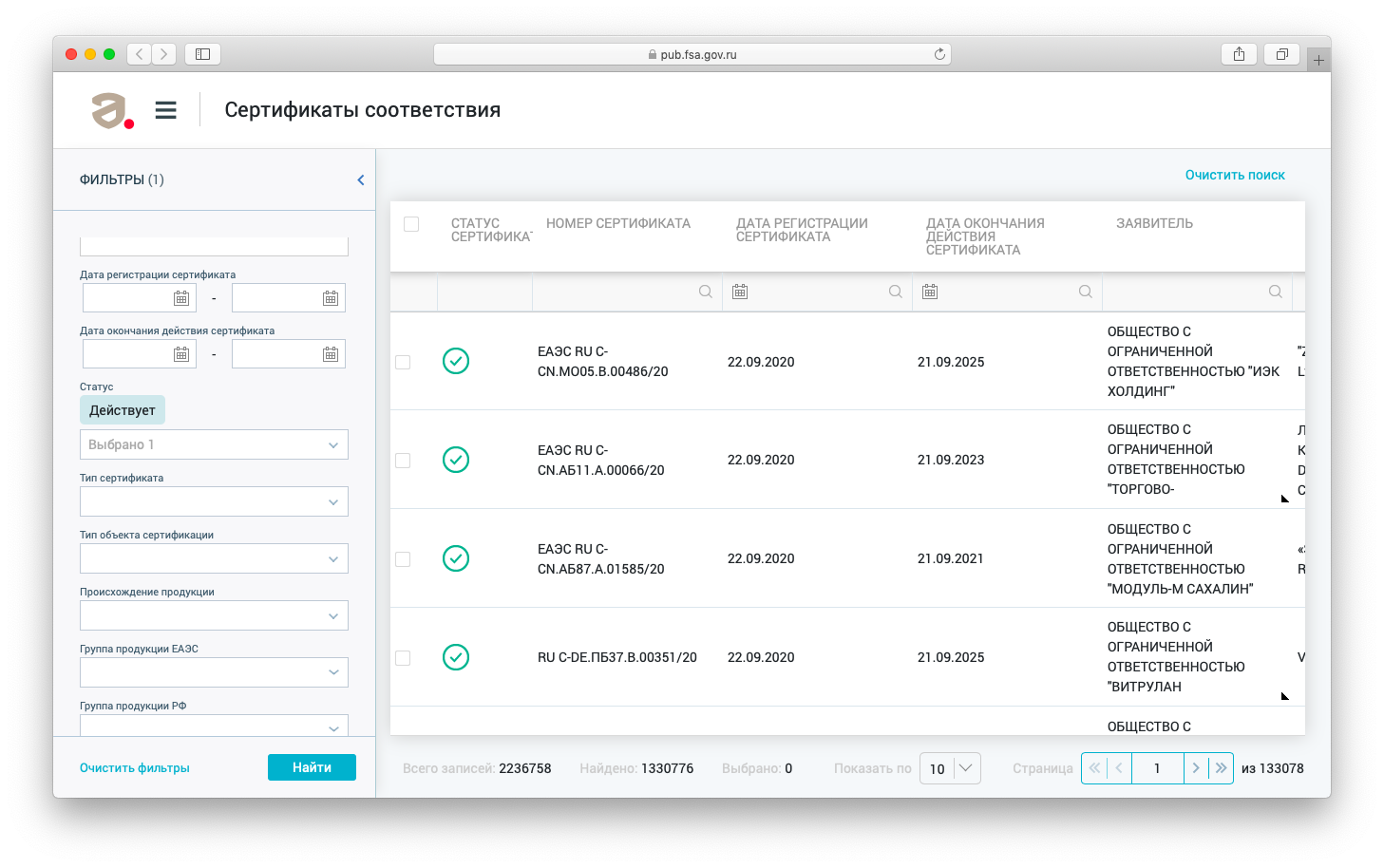This screenshot has height=868, width=1384.
Task: Open a new Safari tab
Action: [x=1318, y=60]
